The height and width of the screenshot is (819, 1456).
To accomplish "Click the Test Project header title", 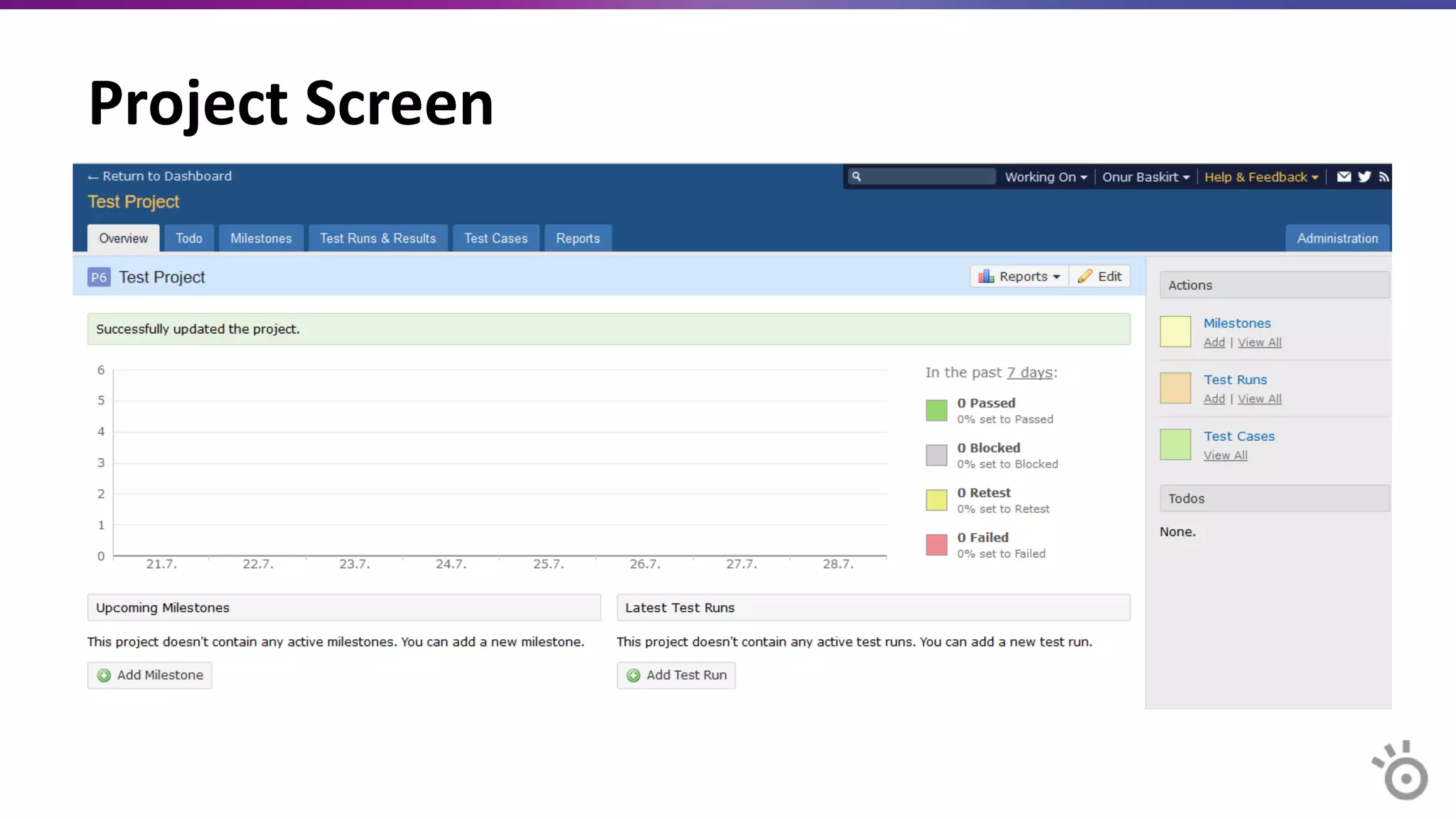I will [134, 202].
